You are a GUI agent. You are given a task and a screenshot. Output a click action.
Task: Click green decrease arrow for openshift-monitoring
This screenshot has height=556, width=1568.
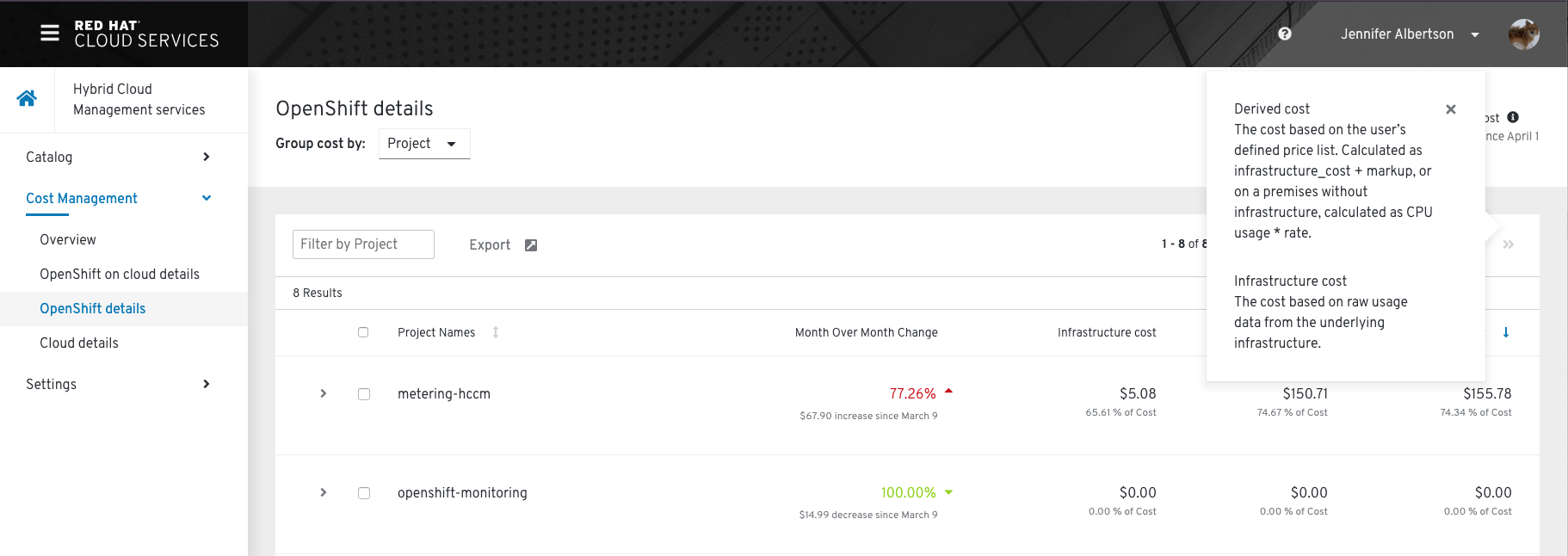point(948,492)
